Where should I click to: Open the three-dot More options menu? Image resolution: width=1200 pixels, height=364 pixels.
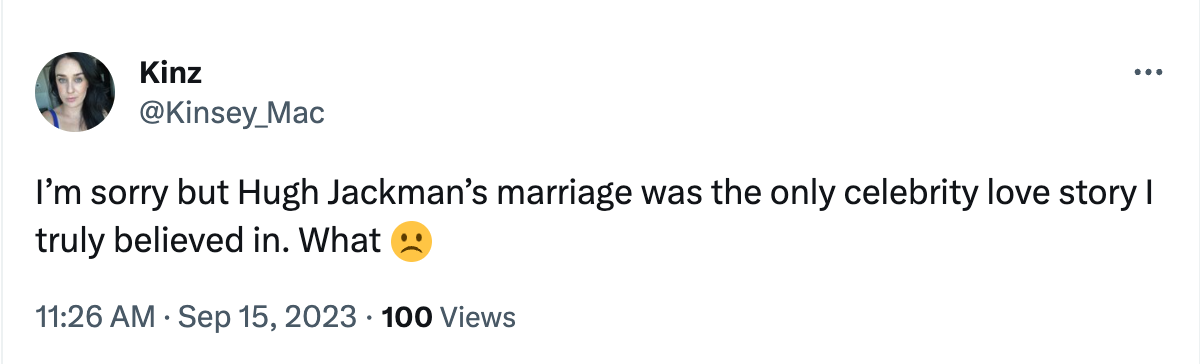[1147, 74]
